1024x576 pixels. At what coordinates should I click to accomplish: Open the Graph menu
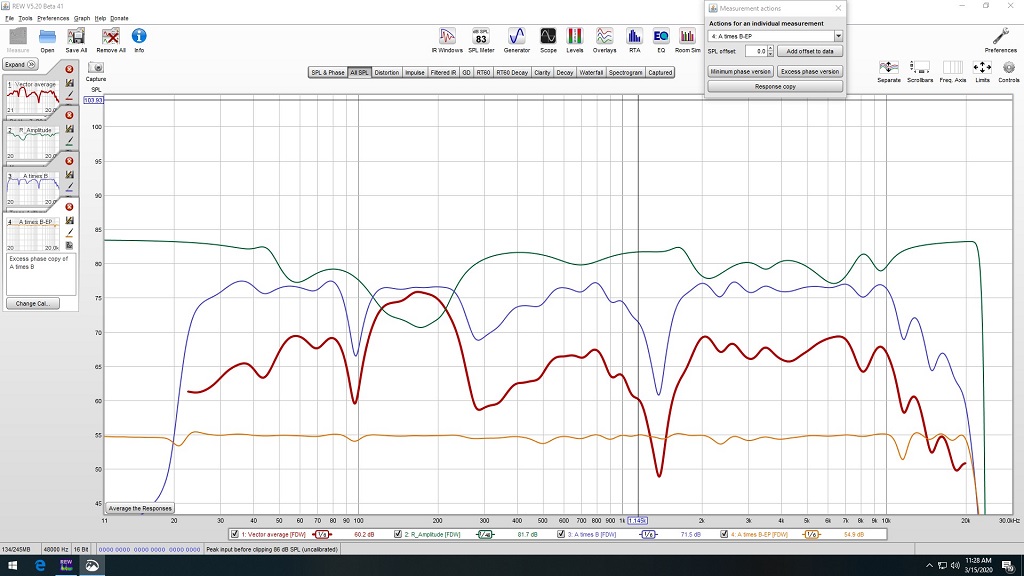[x=82, y=18]
